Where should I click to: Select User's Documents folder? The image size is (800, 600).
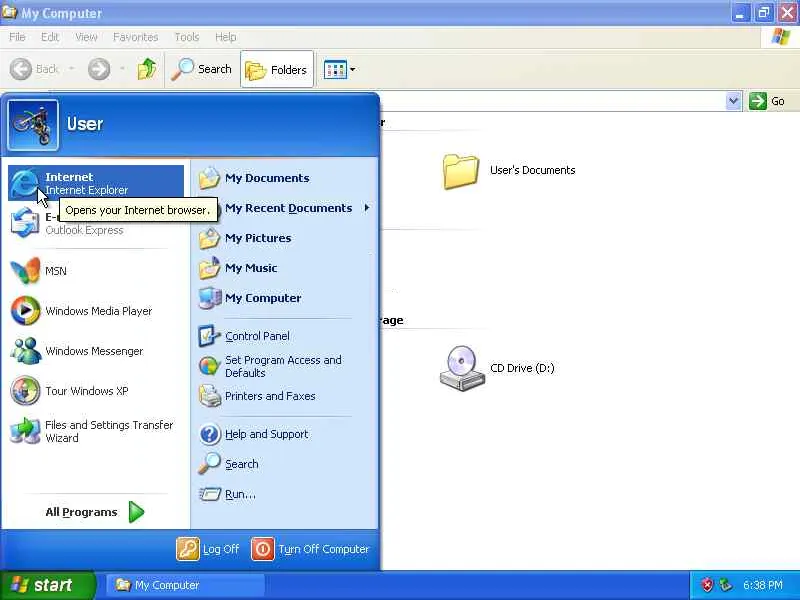[x=509, y=171]
